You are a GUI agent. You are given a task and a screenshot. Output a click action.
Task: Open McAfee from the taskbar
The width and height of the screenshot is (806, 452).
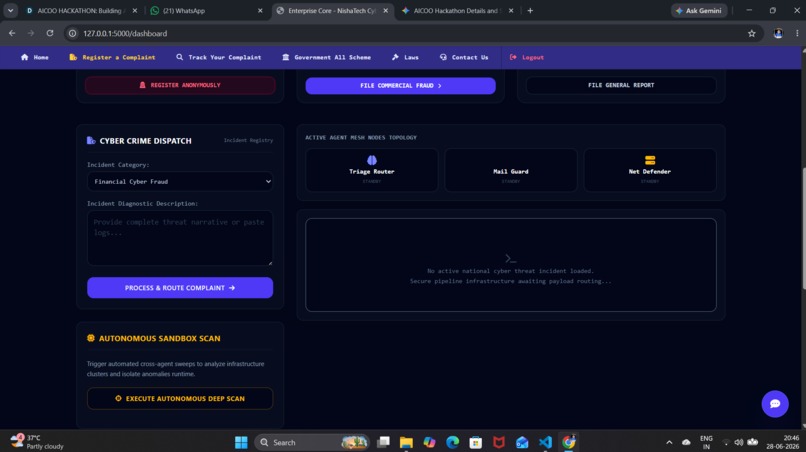[x=499, y=442]
